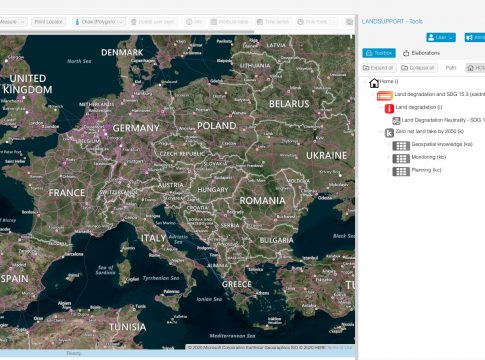Select Zero net land take by 2050
Viewport: 485px width, 360px height.
(x=429, y=131)
